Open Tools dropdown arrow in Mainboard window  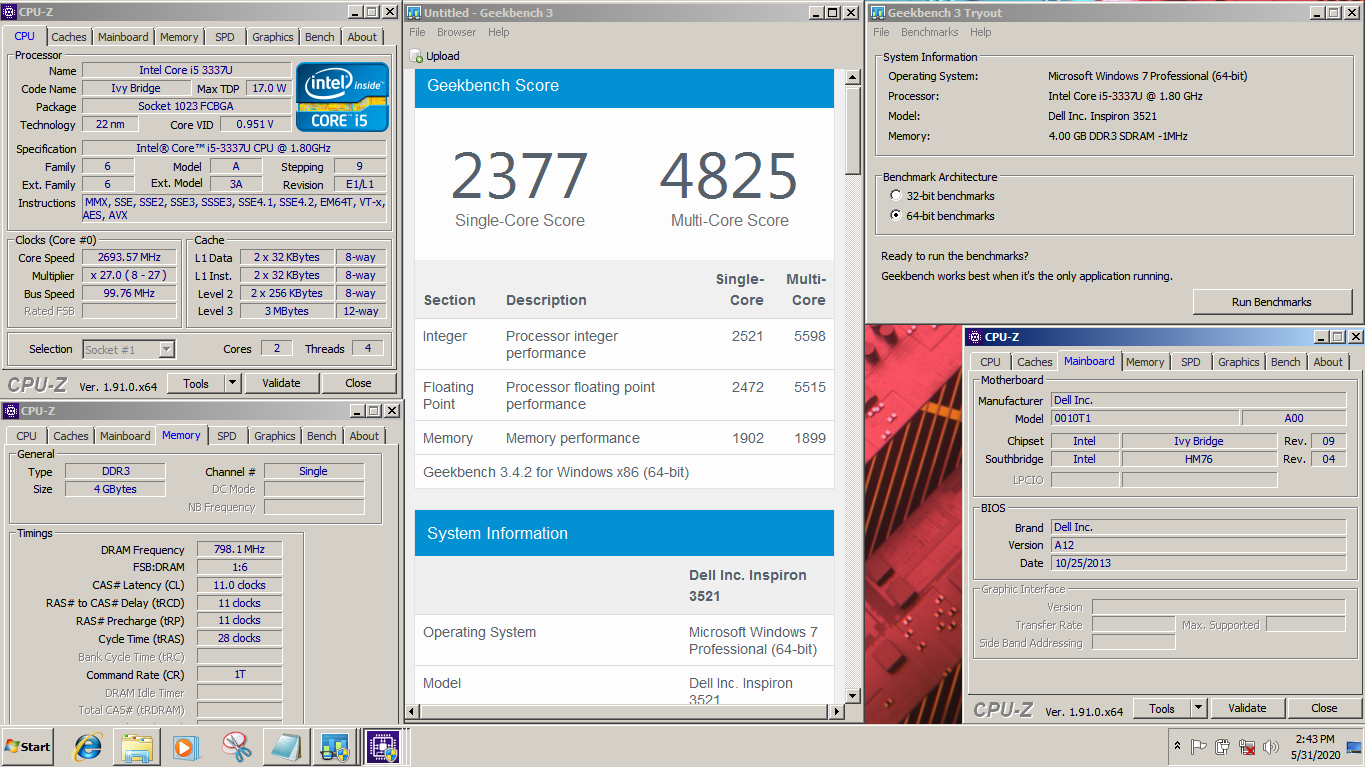tap(1198, 708)
